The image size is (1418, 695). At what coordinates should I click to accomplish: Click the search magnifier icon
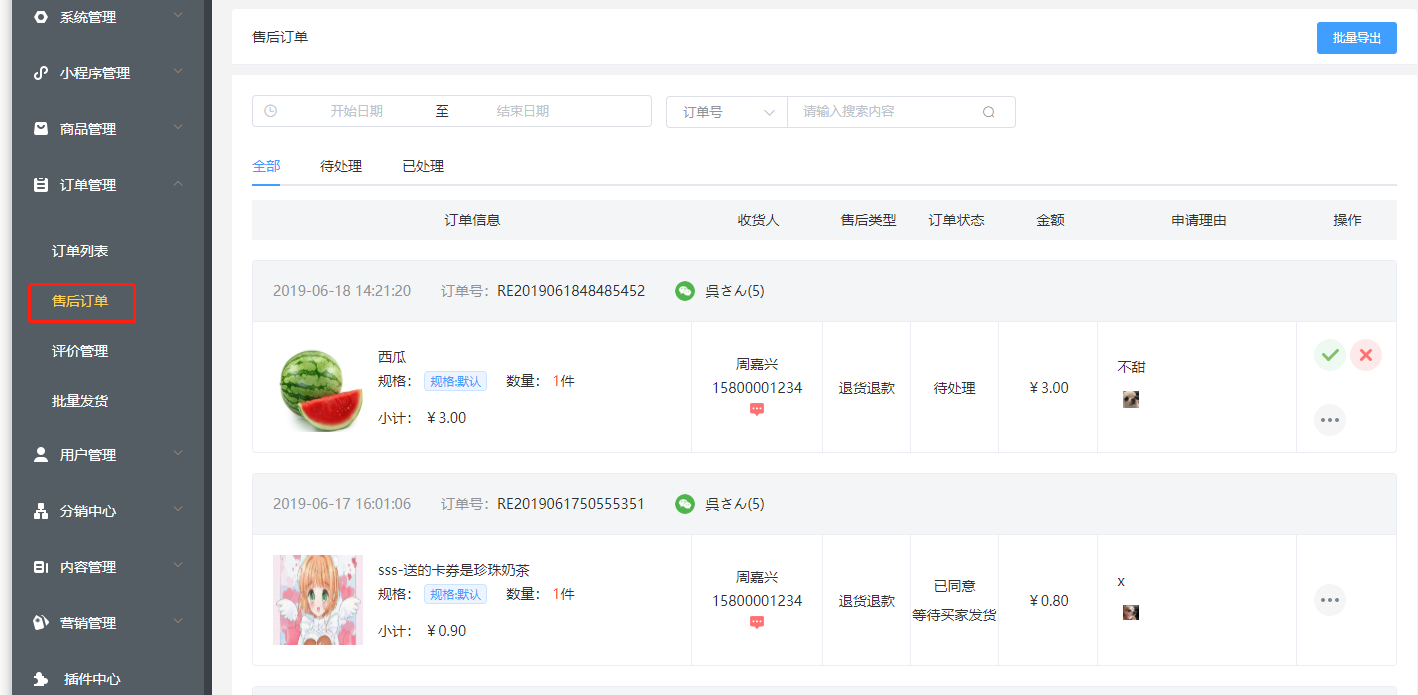click(988, 112)
